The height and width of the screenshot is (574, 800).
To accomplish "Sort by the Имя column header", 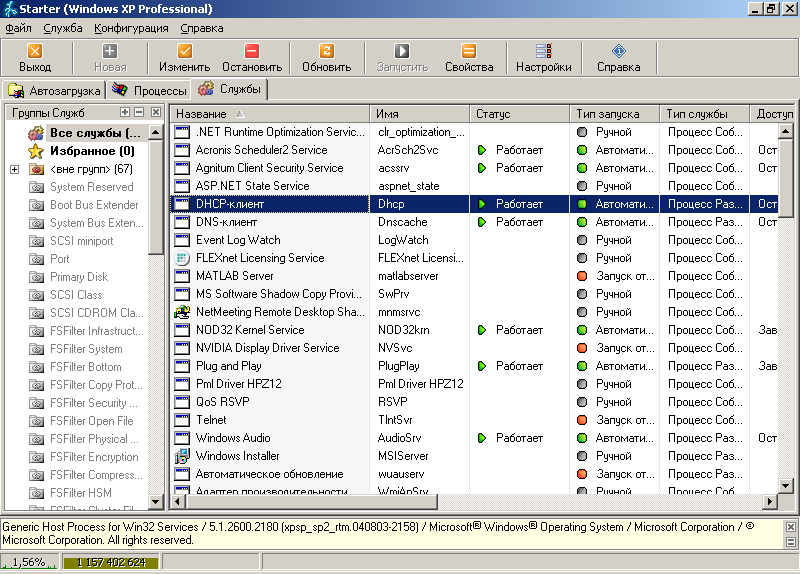I will [x=419, y=114].
